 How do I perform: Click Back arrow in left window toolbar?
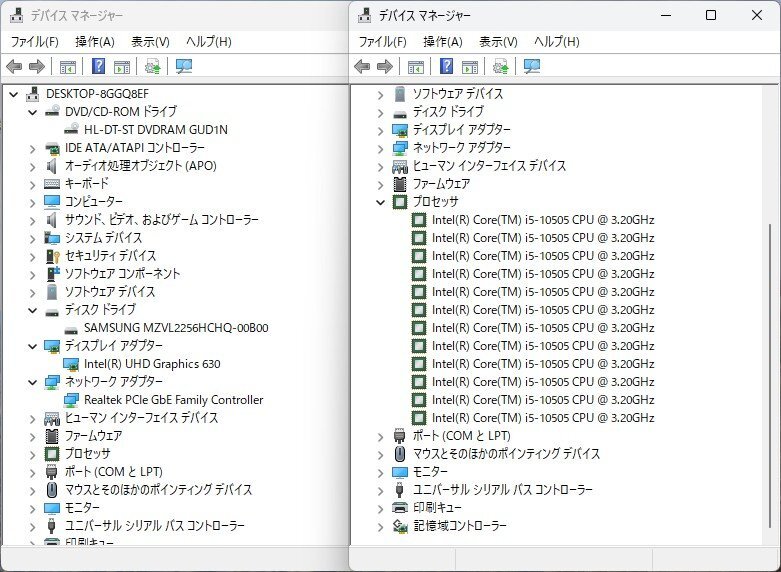point(14,66)
